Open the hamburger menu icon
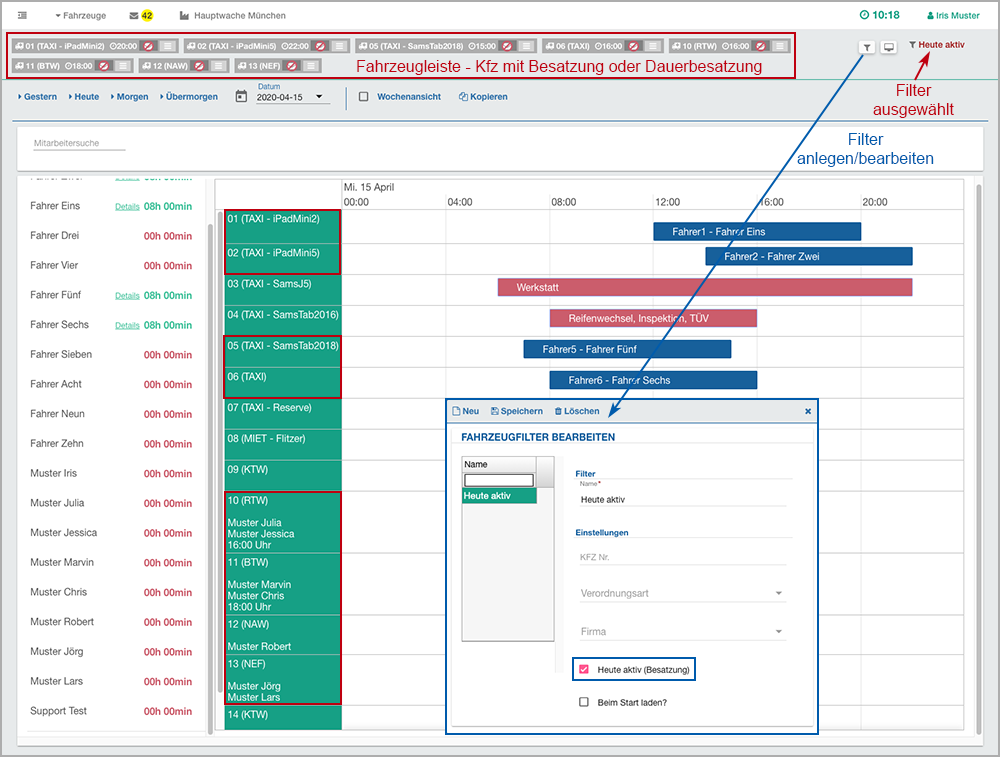Viewport: 1000px width, 757px height. point(22,16)
